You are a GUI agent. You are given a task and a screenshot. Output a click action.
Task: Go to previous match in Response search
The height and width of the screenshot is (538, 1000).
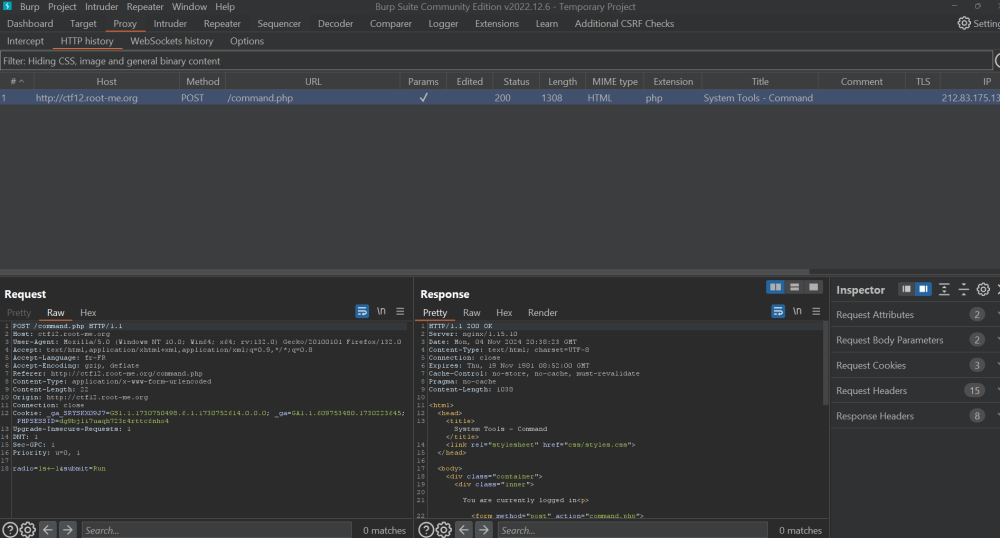pos(464,530)
